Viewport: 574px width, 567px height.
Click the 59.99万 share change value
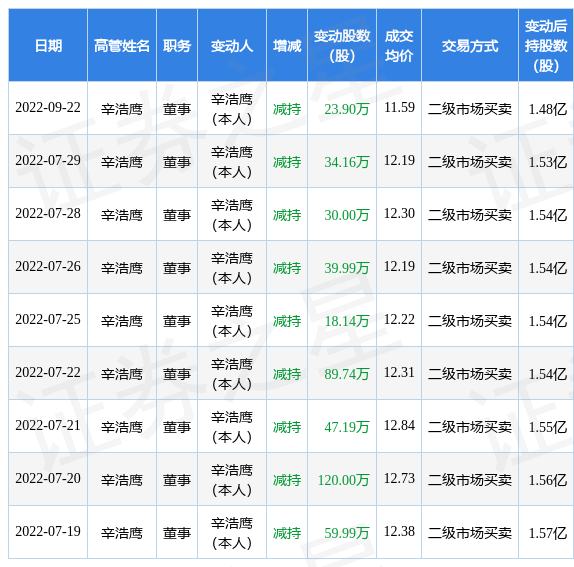tap(347, 533)
